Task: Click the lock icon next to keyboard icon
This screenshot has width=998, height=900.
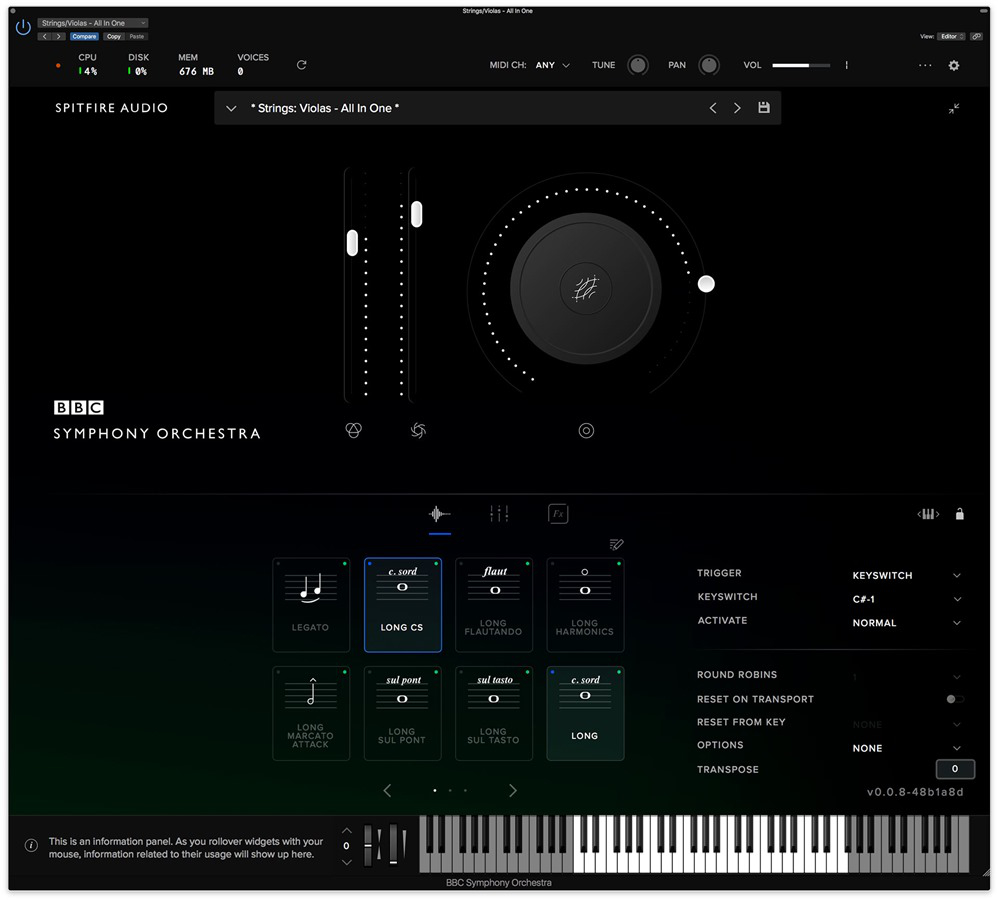Action: point(960,514)
